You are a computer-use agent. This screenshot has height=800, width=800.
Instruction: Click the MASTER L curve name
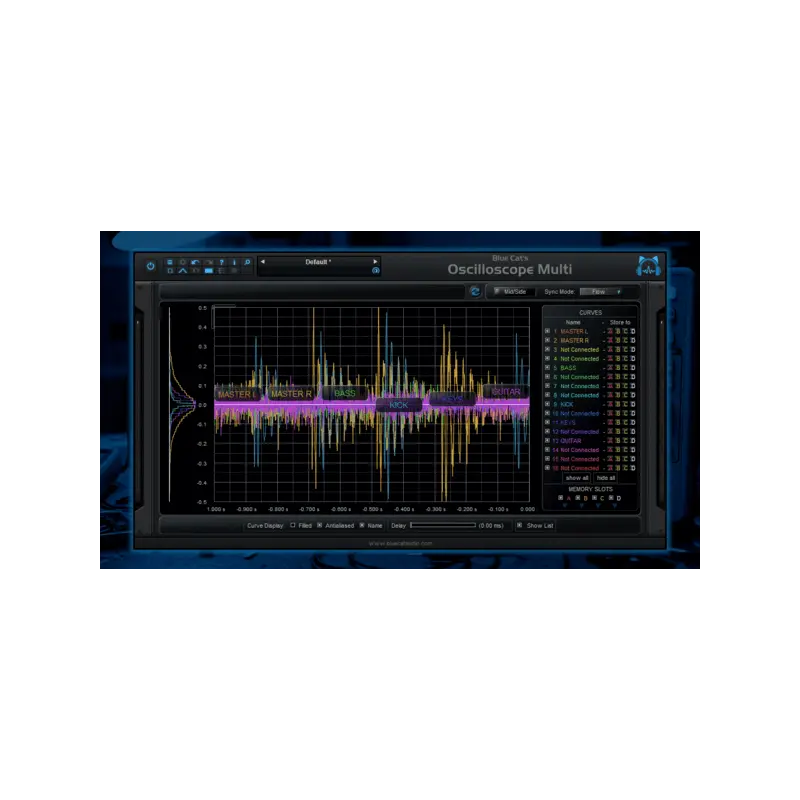[574, 331]
